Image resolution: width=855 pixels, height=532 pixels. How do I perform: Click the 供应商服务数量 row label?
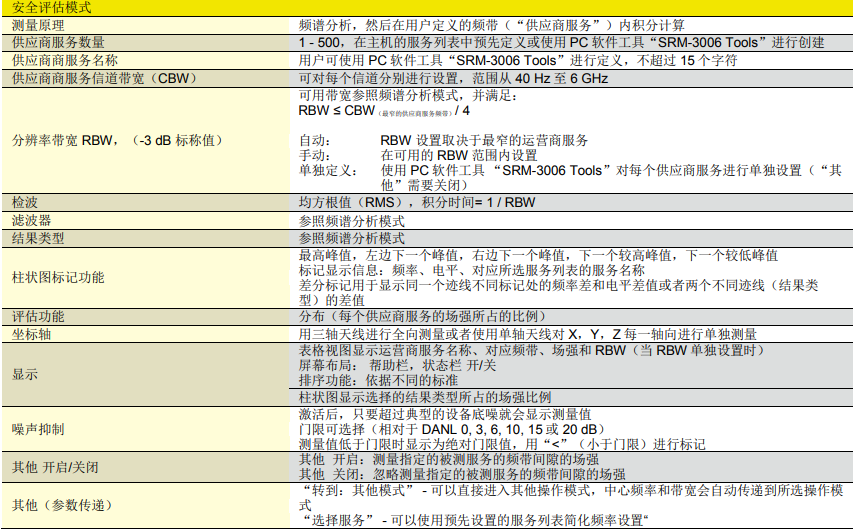58,42
